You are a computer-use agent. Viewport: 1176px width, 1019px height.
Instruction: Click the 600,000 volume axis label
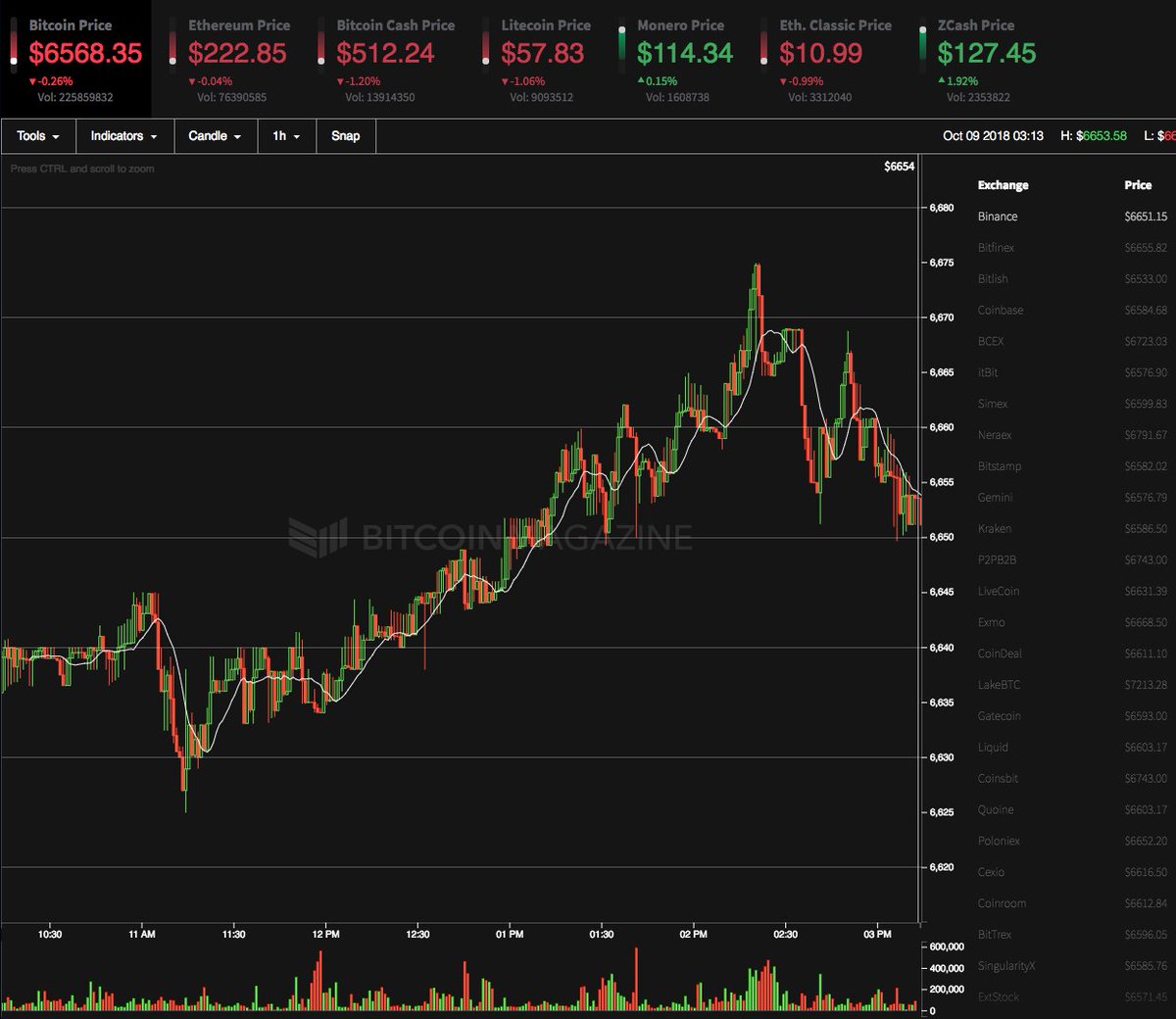pos(947,946)
